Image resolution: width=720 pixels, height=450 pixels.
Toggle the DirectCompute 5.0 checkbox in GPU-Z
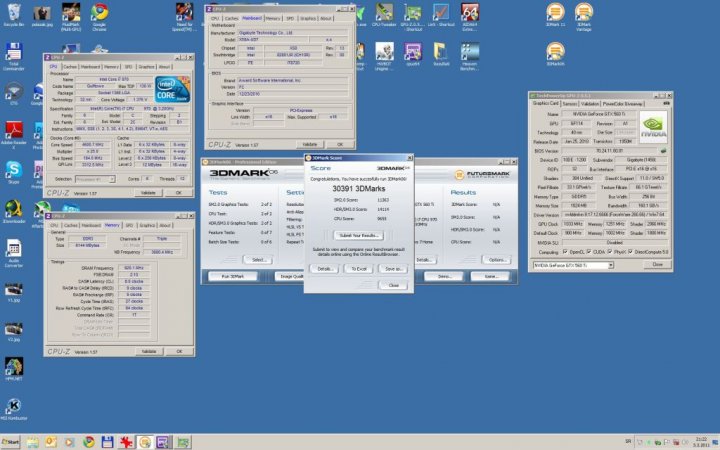(x=630, y=252)
